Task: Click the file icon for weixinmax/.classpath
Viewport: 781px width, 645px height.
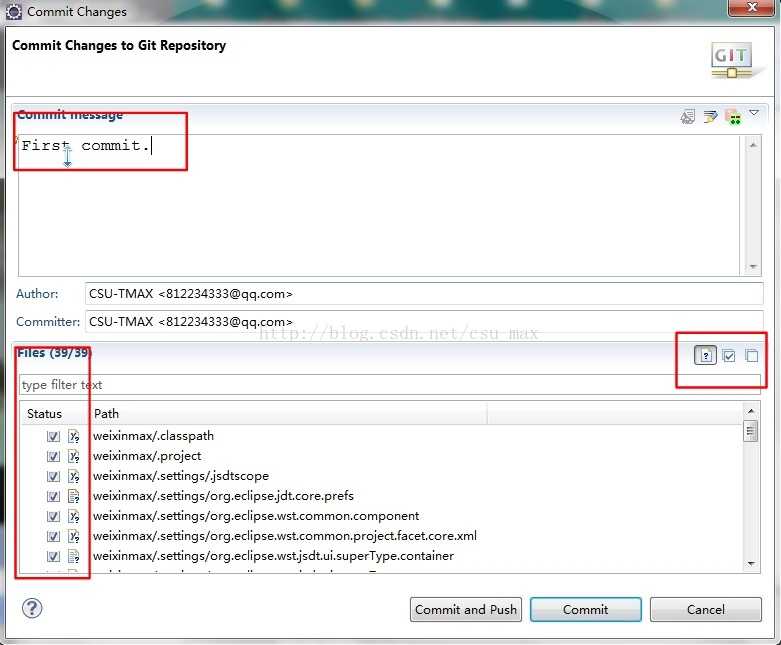Action: tap(74, 436)
